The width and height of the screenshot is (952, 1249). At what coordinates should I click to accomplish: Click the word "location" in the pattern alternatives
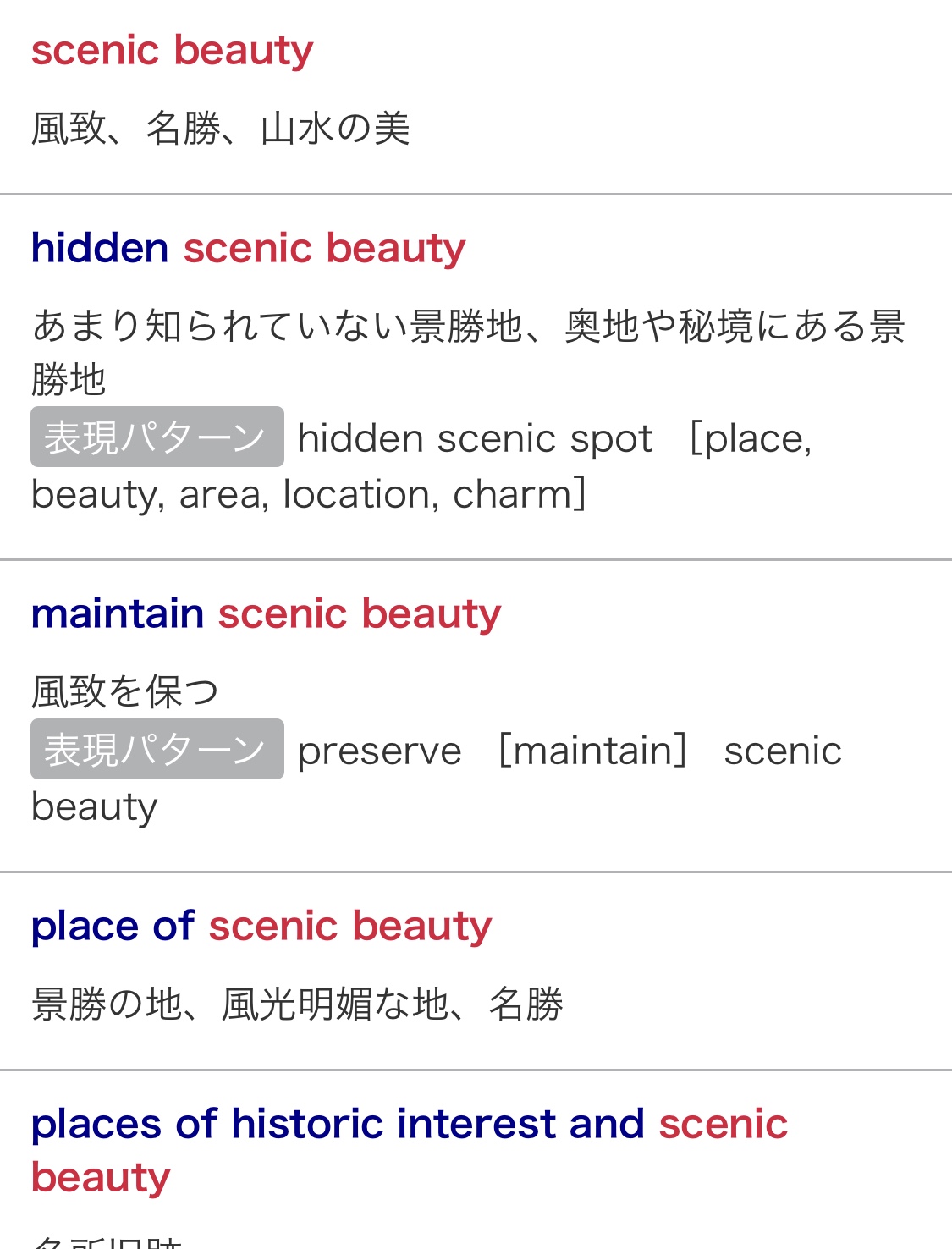coord(360,495)
